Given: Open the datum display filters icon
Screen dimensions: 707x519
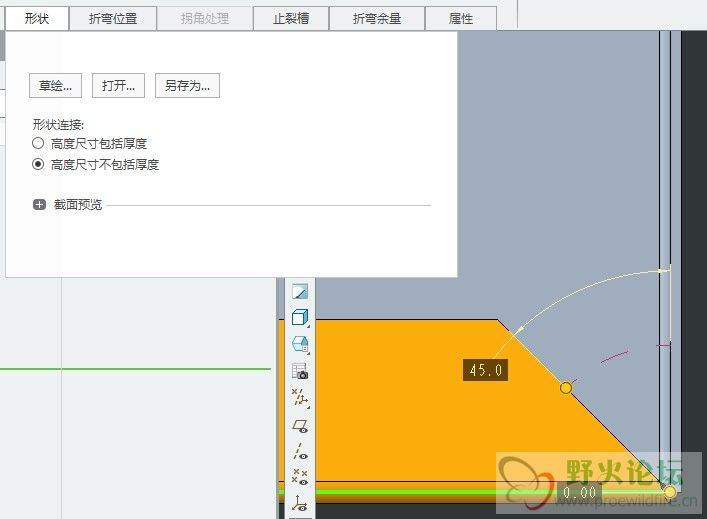Looking at the screenshot, I should 300,398.
